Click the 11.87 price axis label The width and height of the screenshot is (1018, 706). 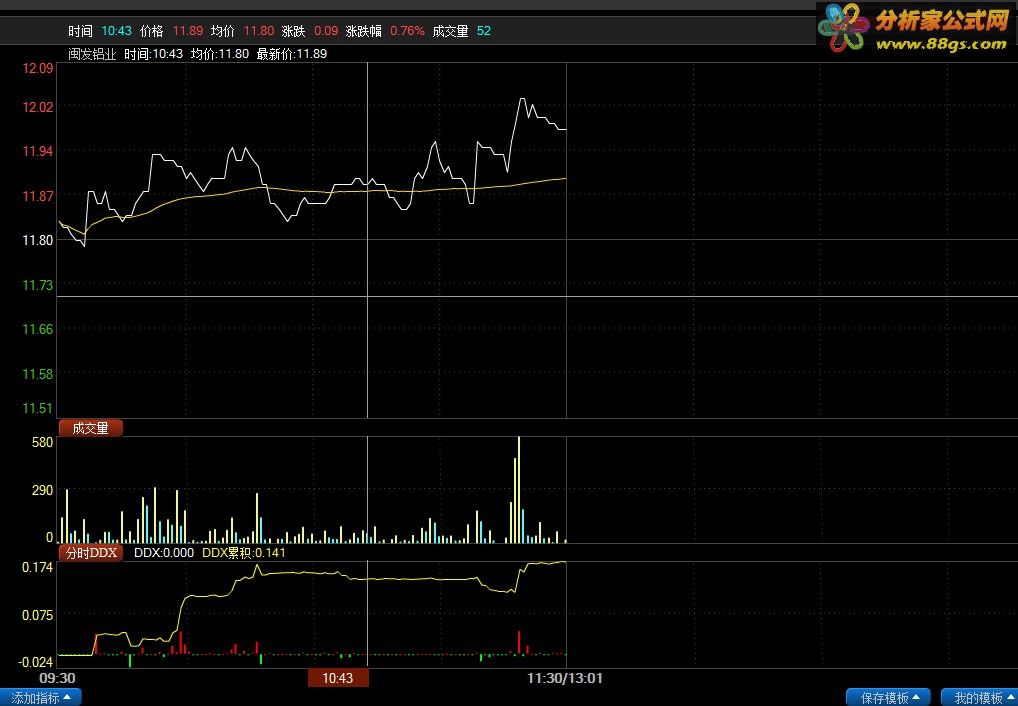click(38, 195)
